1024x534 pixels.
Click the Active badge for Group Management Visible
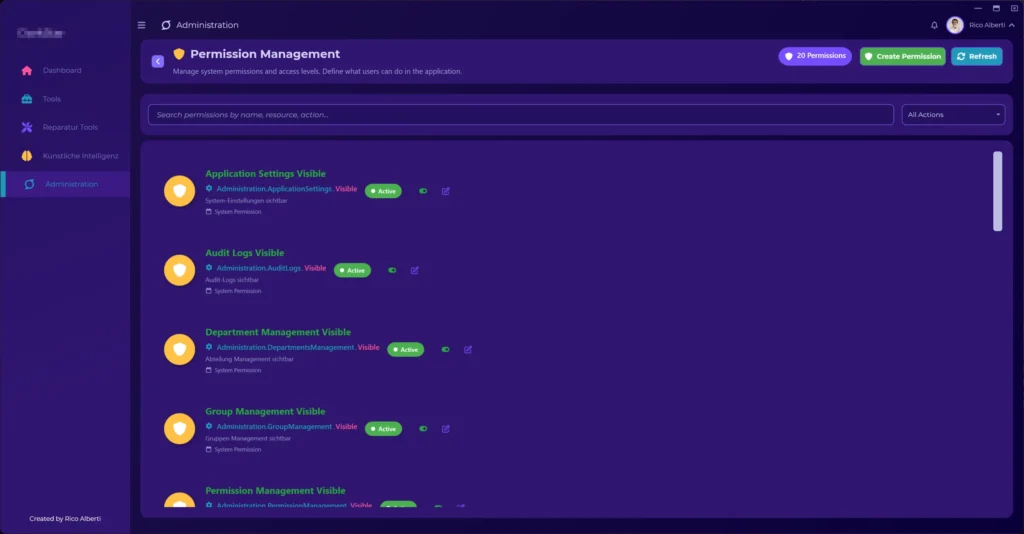pyautogui.click(x=383, y=429)
